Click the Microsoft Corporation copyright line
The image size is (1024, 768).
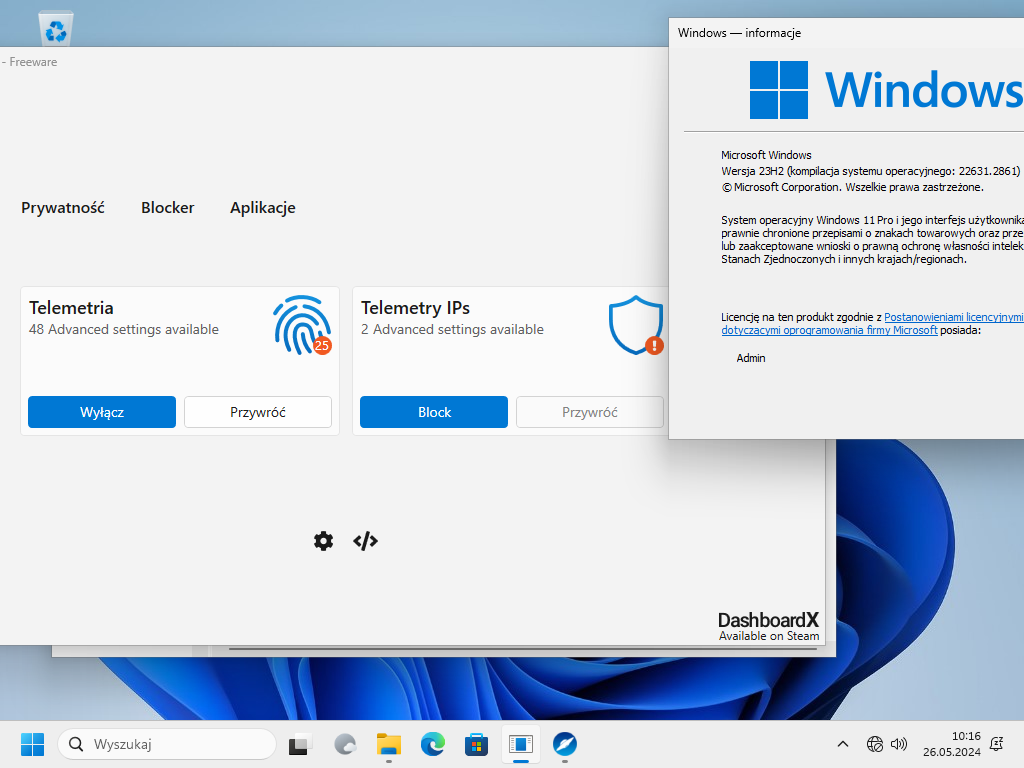pos(852,187)
